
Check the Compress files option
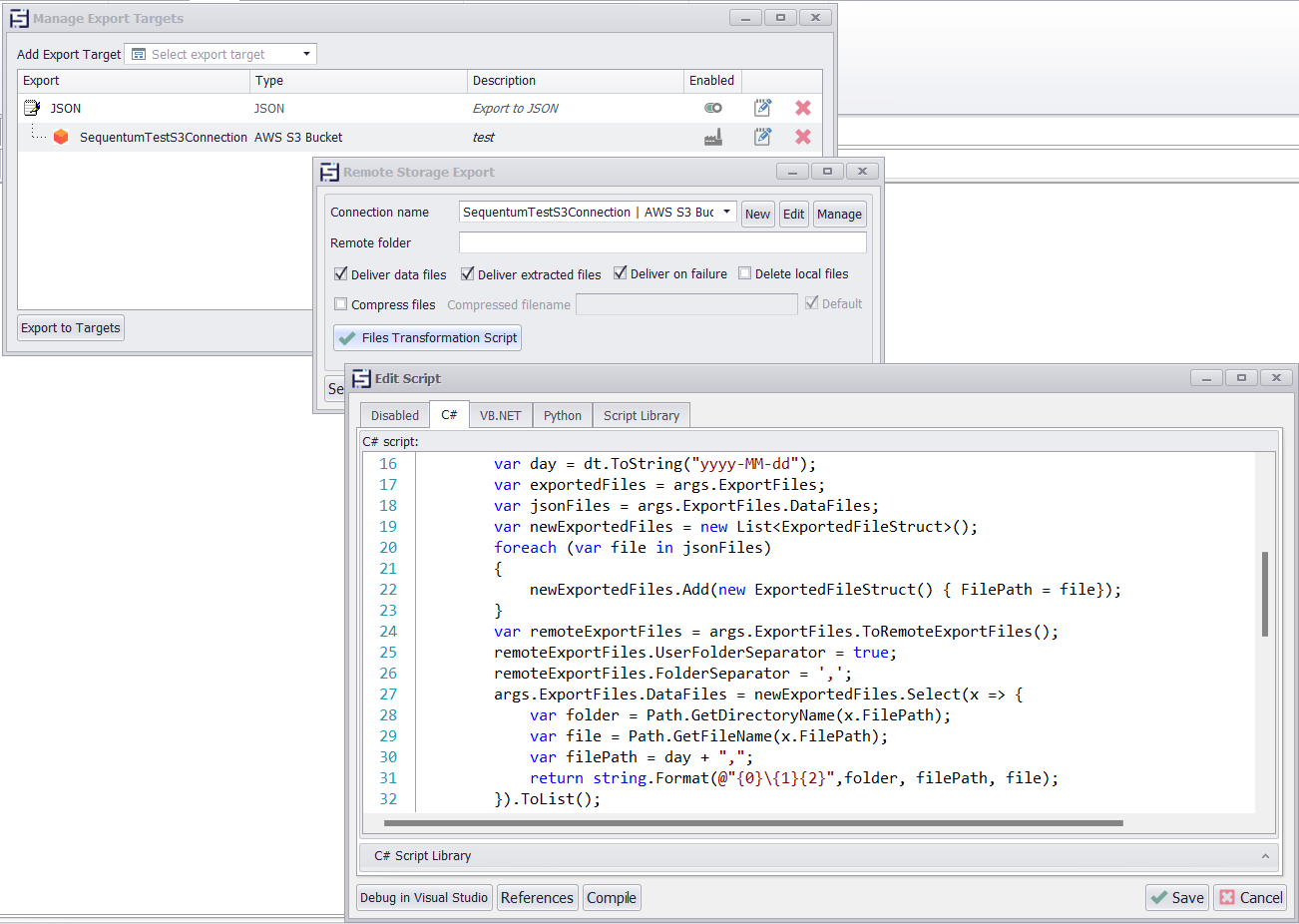coord(341,304)
